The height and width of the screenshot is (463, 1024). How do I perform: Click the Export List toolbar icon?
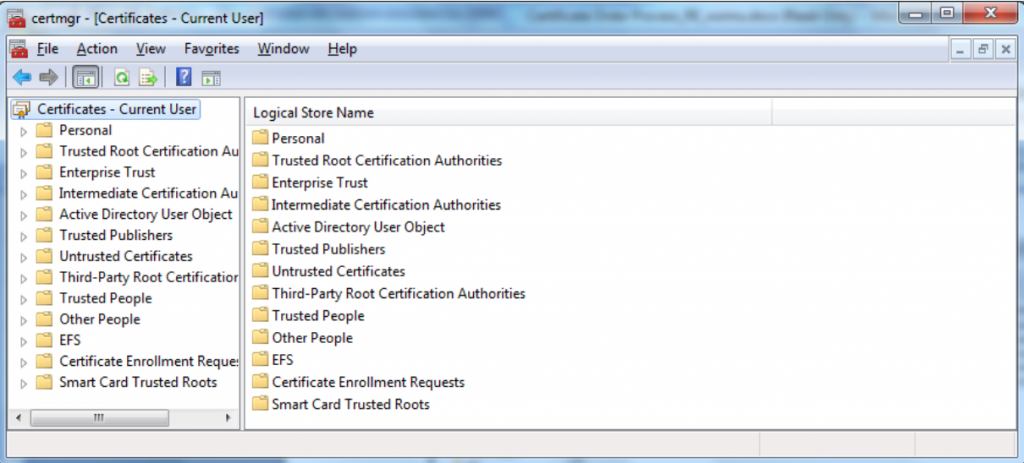(148, 78)
